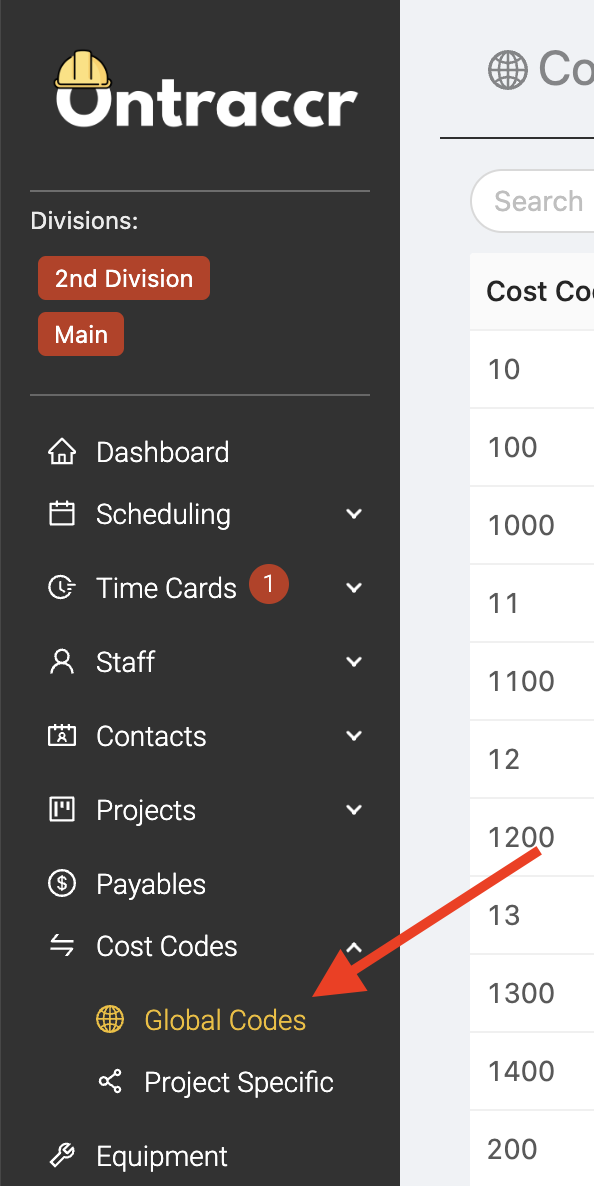Click the Payables dollar icon

pyautogui.click(x=62, y=883)
